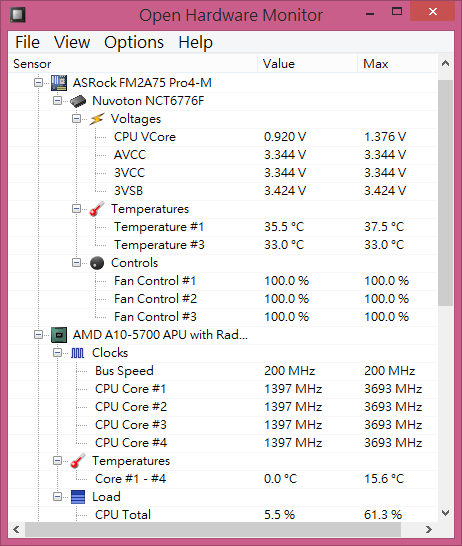Viewport: 462px width, 546px height.
Task: Click the Load blue bars icon
Action: pyautogui.click(x=78, y=497)
